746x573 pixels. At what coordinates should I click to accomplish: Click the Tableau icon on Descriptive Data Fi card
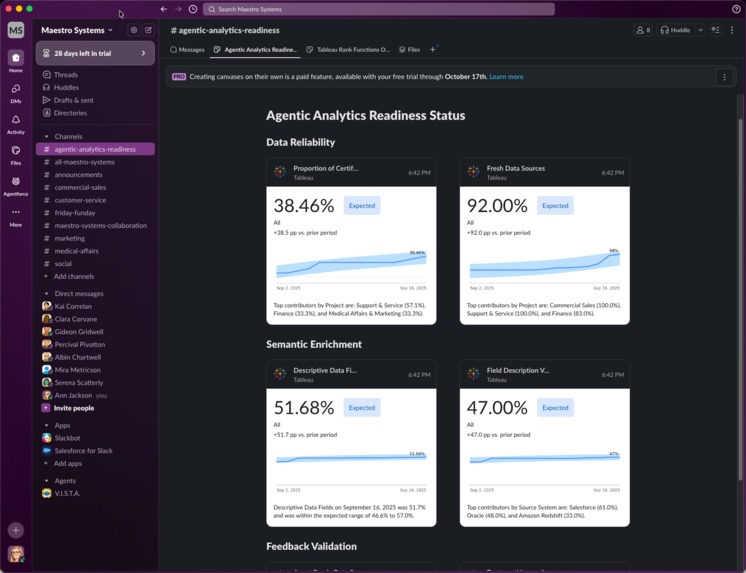coord(280,374)
